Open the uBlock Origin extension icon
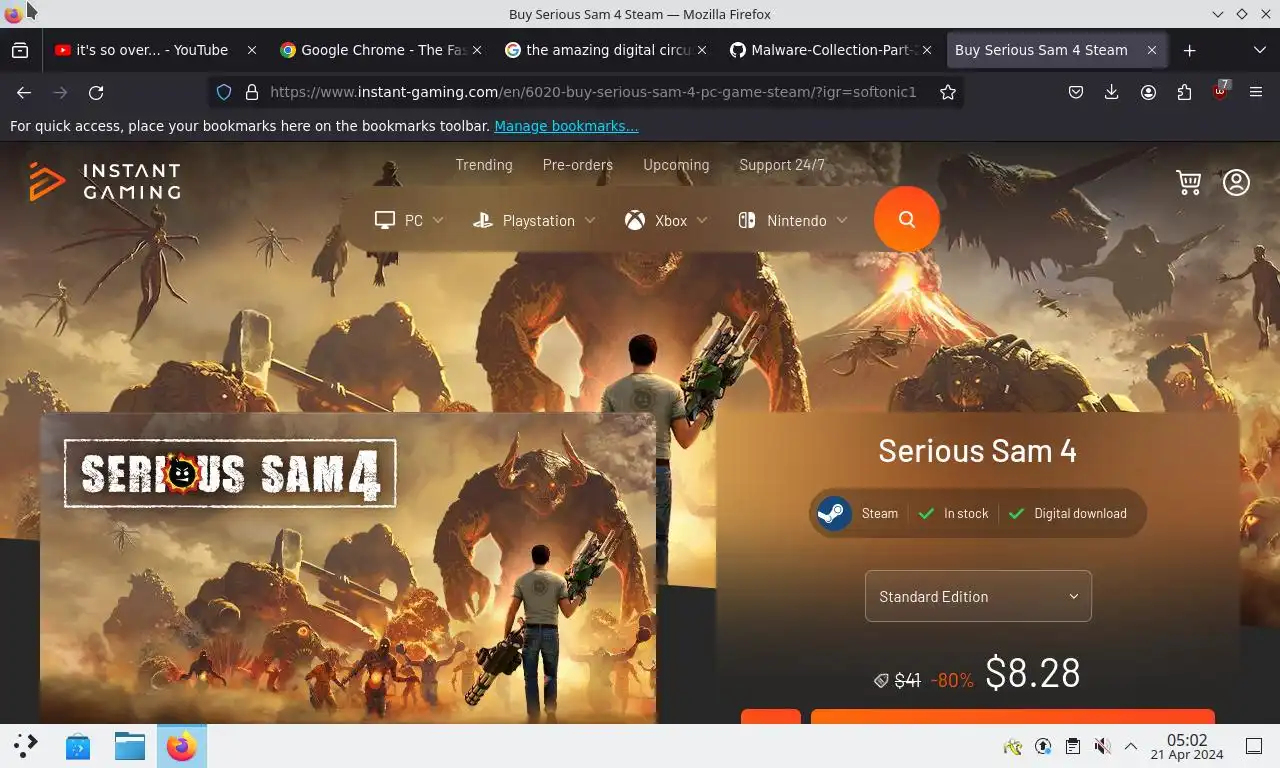 [1220, 91]
